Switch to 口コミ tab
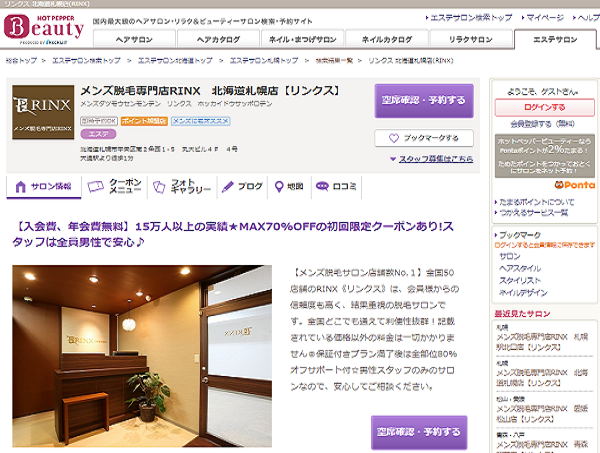 click(336, 186)
